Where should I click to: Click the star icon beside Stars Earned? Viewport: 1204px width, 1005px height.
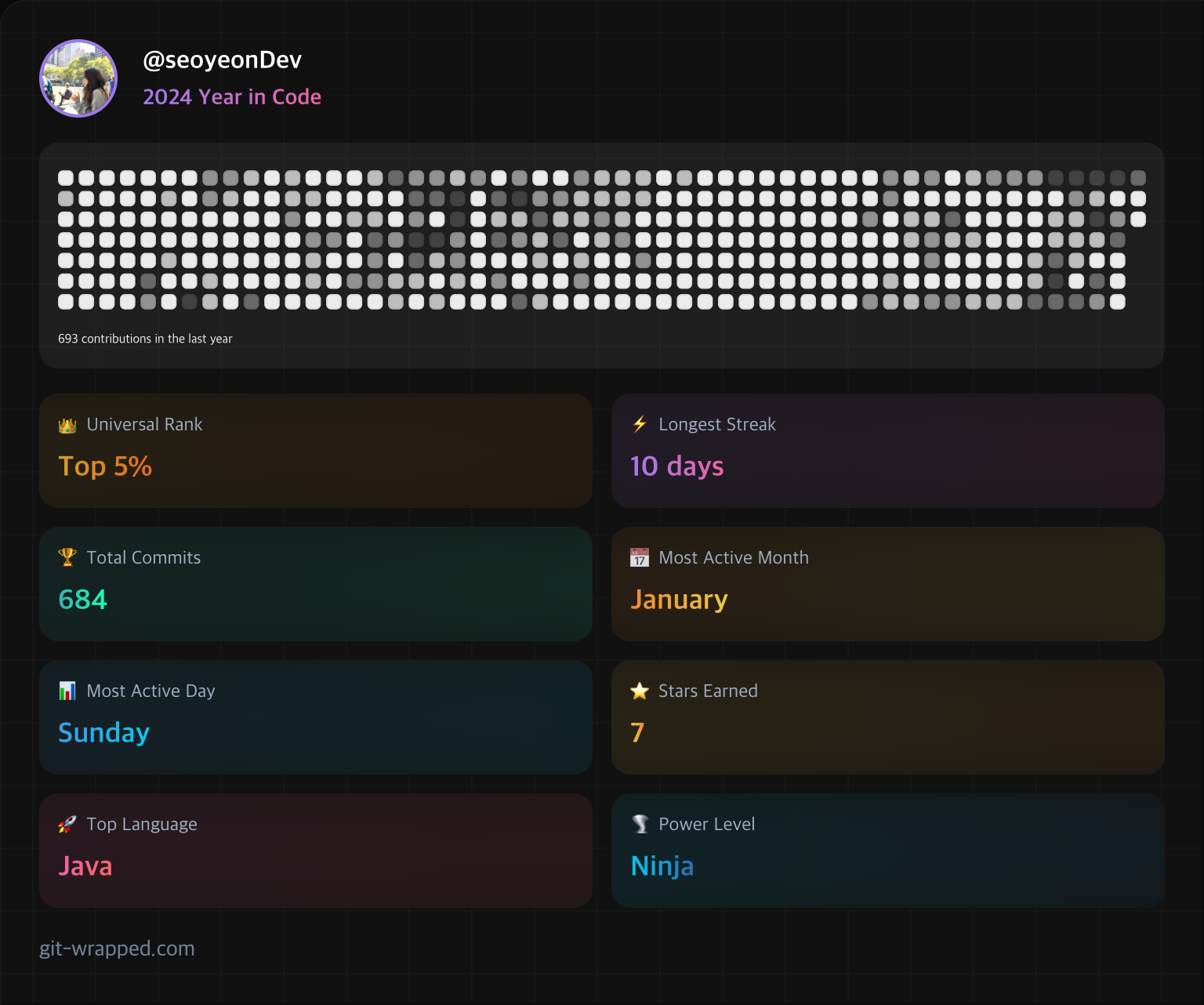pyautogui.click(x=640, y=691)
